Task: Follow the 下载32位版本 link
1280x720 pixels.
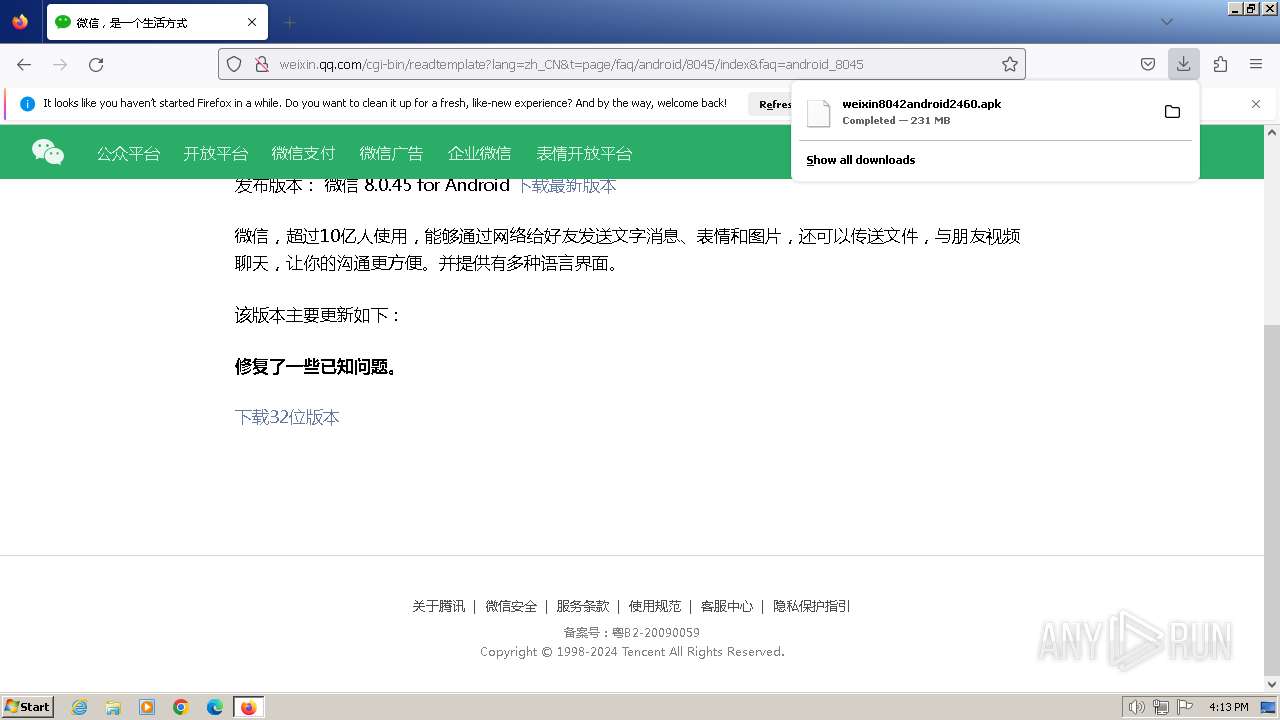Action: click(287, 417)
